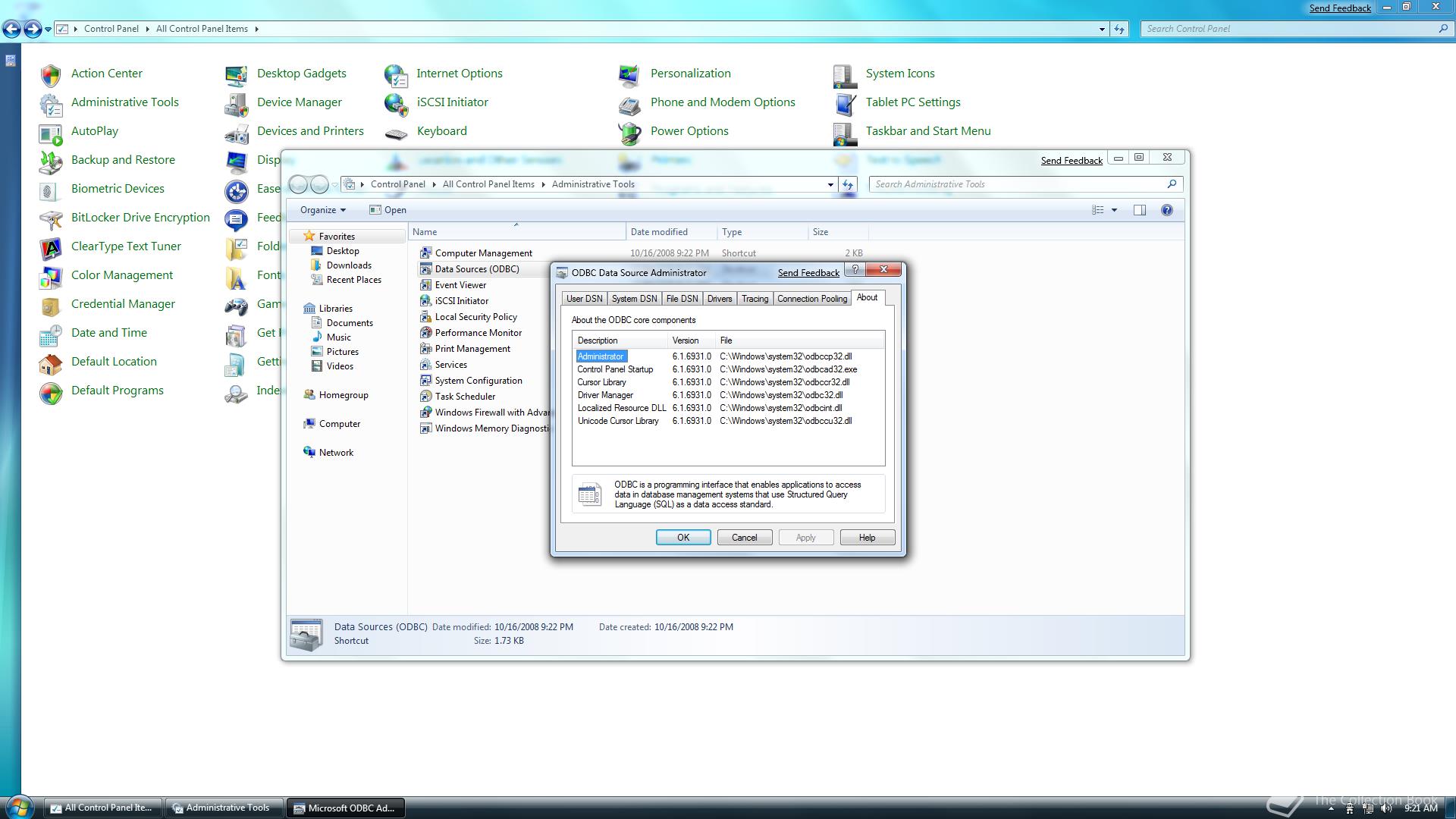The width and height of the screenshot is (1456, 819).
Task: Open Date and Time icon
Action: [x=51, y=334]
